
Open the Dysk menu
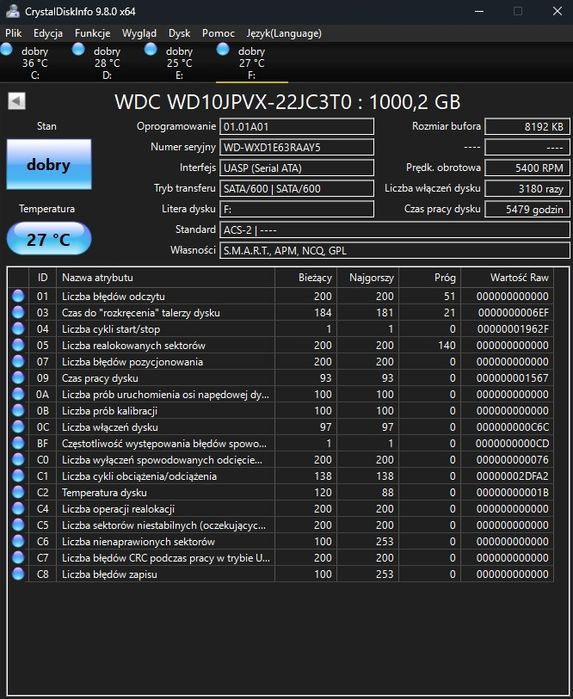179,33
